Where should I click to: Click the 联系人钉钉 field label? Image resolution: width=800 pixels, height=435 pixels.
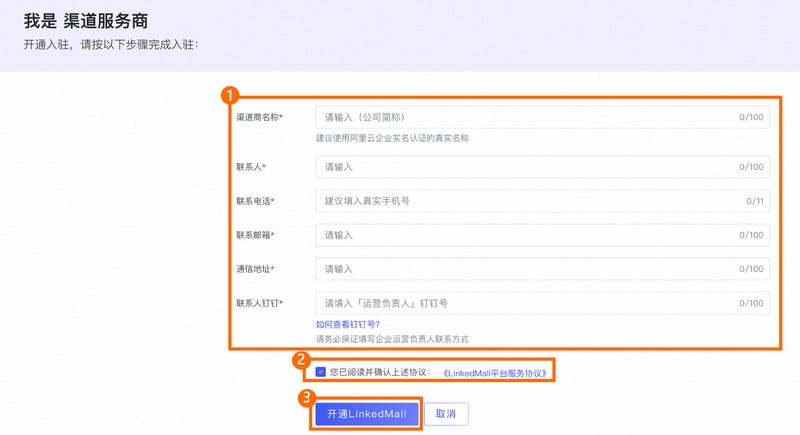tap(259, 303)
